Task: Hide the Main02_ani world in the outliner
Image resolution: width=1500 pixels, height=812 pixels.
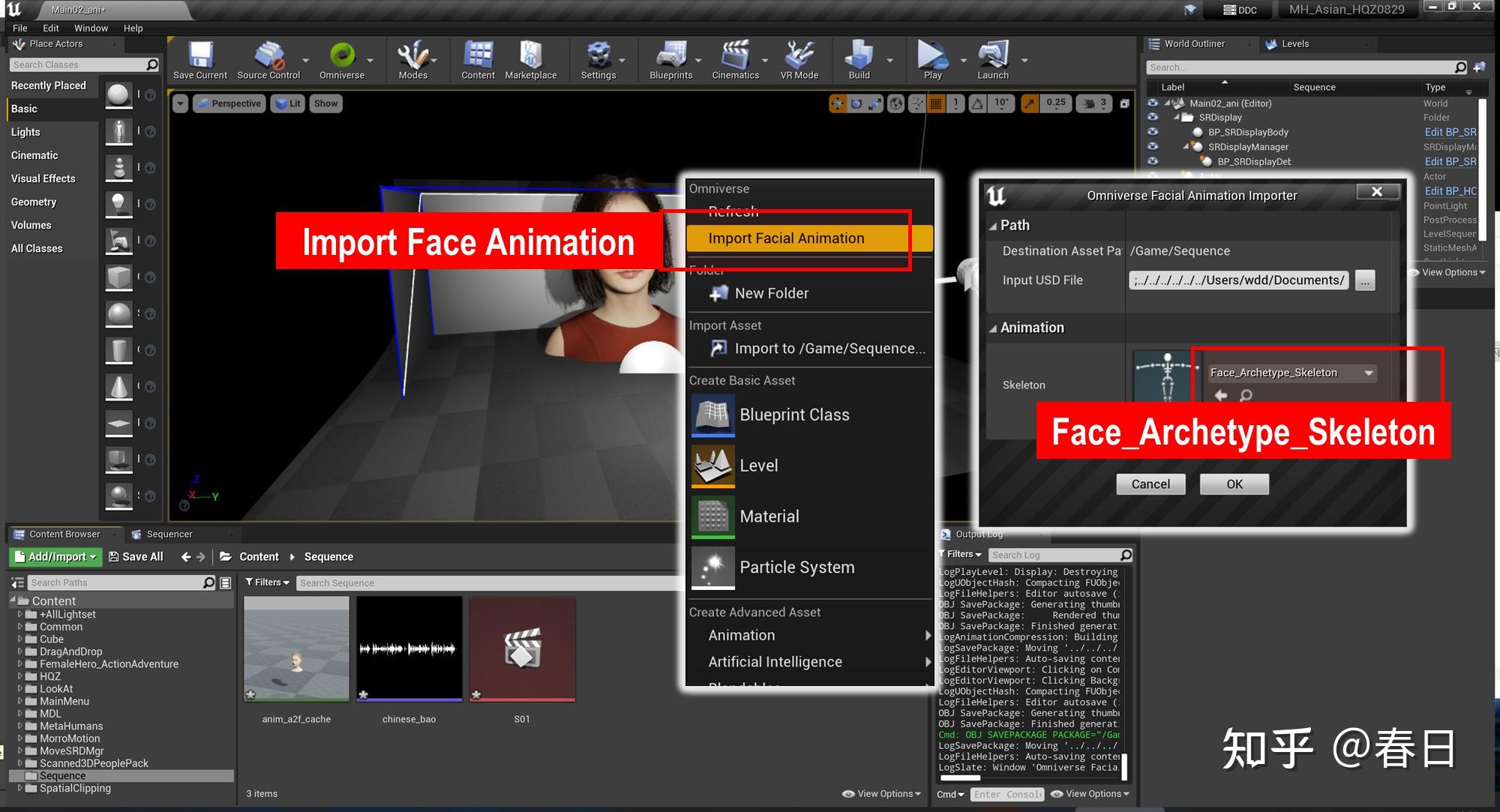Action: point(1153,103)
